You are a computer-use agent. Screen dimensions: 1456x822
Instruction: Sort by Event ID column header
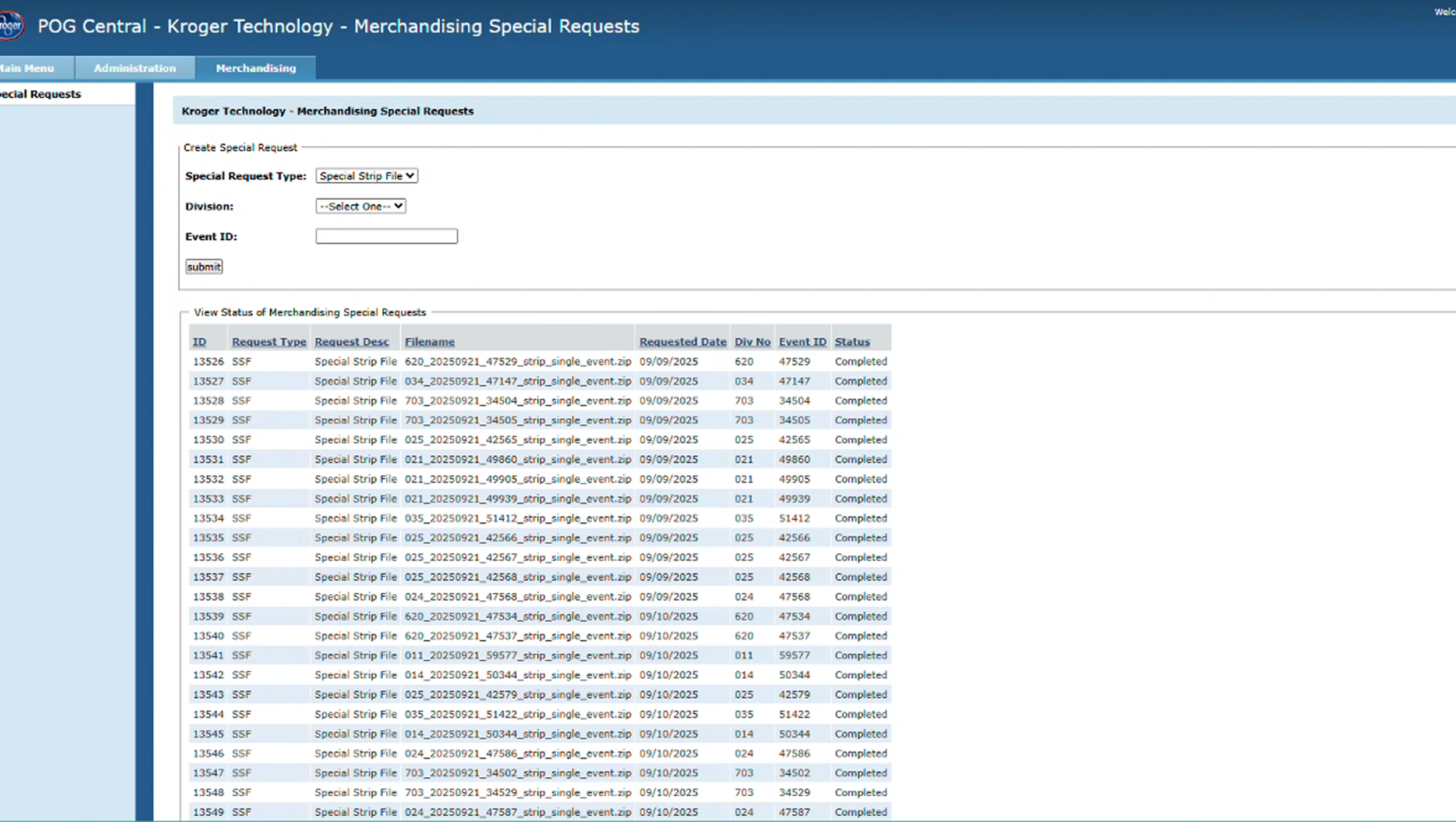(x=802, y=342)
